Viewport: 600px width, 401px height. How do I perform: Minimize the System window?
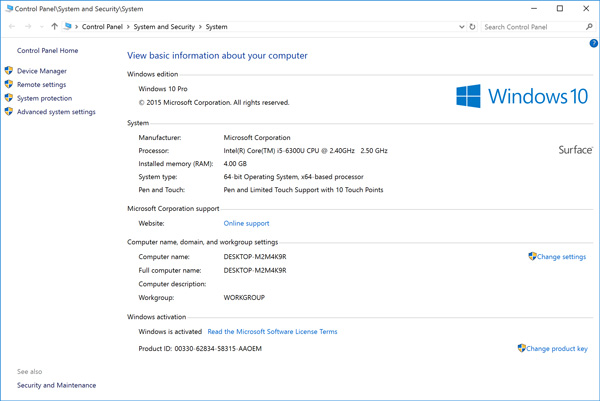pos(534,8)
